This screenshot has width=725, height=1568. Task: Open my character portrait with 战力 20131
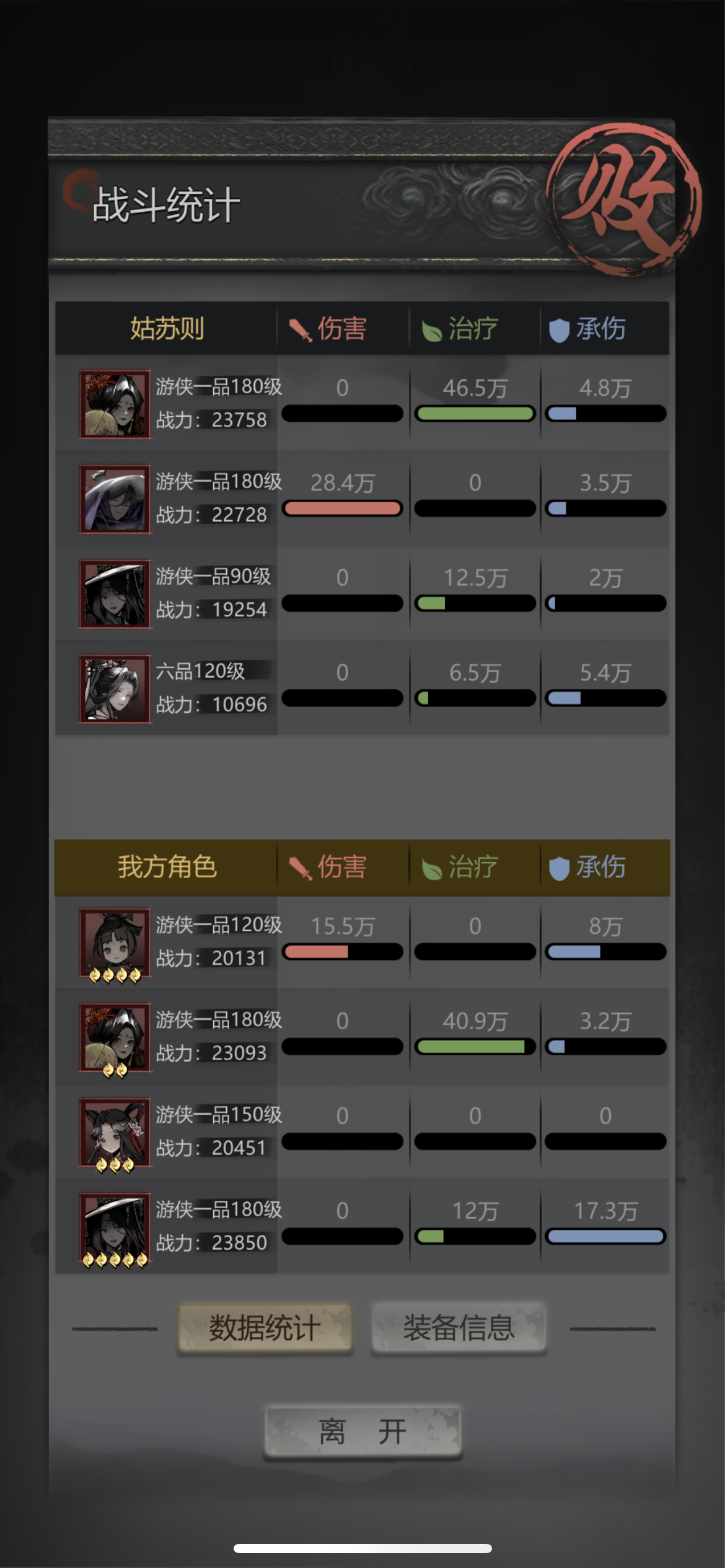coord(115,943)
